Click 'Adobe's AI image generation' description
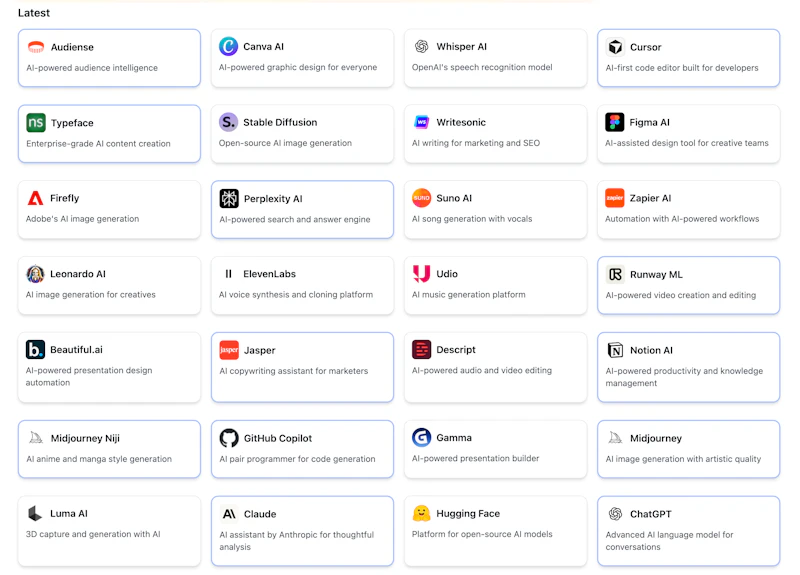Screen dimensions: 800x575 83,218
